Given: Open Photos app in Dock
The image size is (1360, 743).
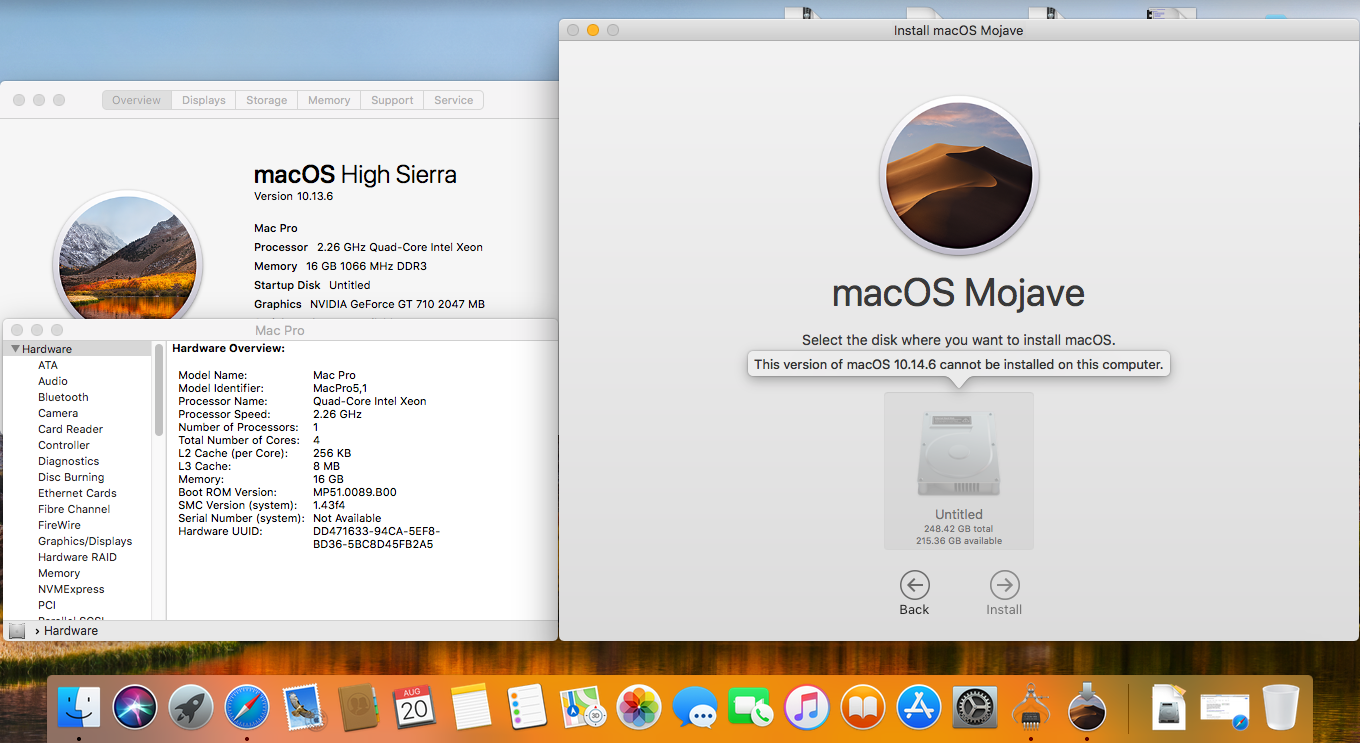Looking at the screenshot, I should coord(638,708).
